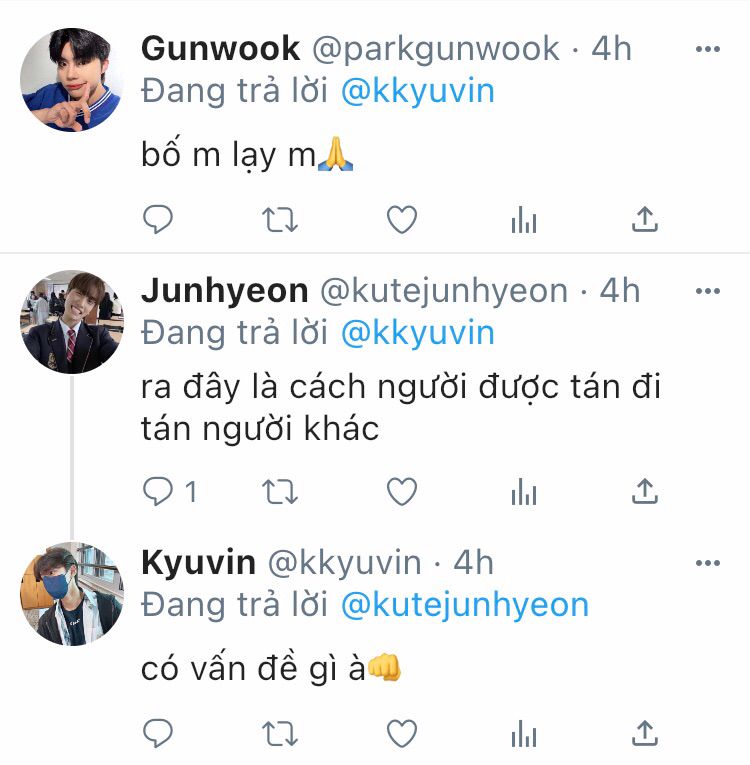Open more options on Gunwook's tweet

click(x=708, y=49)
